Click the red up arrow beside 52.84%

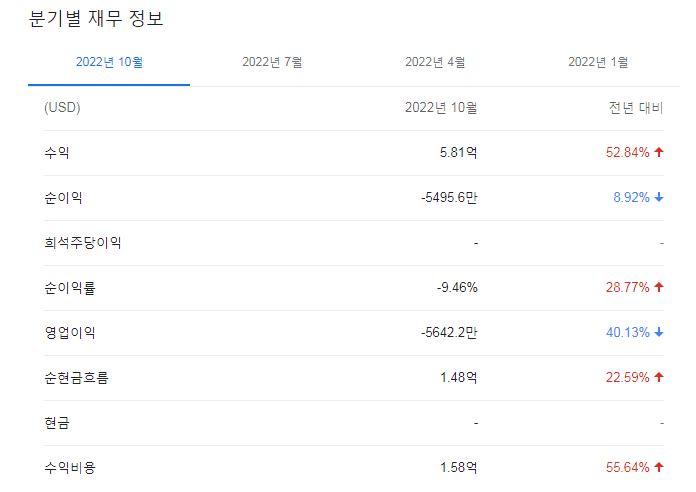tap(659, 152)
